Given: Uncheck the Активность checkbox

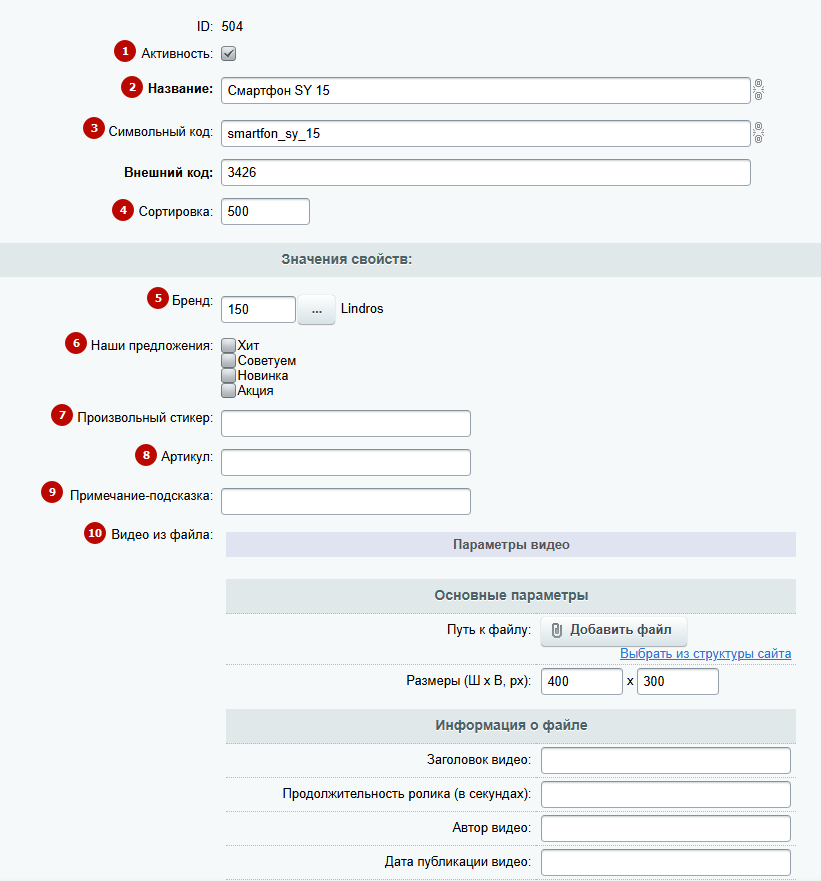Looking at the screenshot, I should pos(228,53).
